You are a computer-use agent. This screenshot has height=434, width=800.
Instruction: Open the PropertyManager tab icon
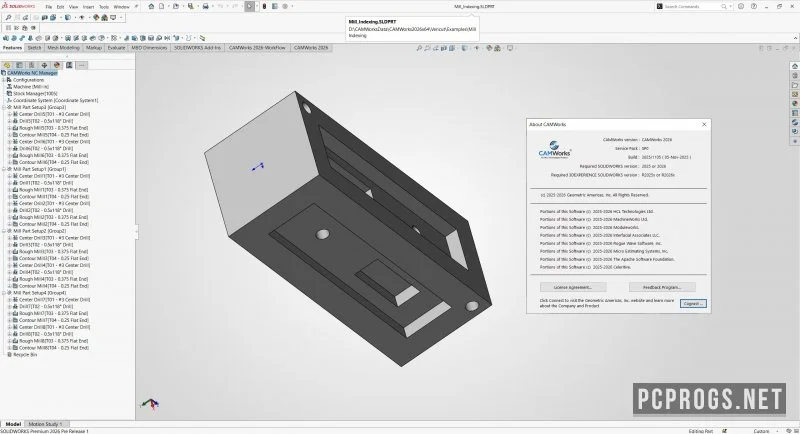(19, 65)
